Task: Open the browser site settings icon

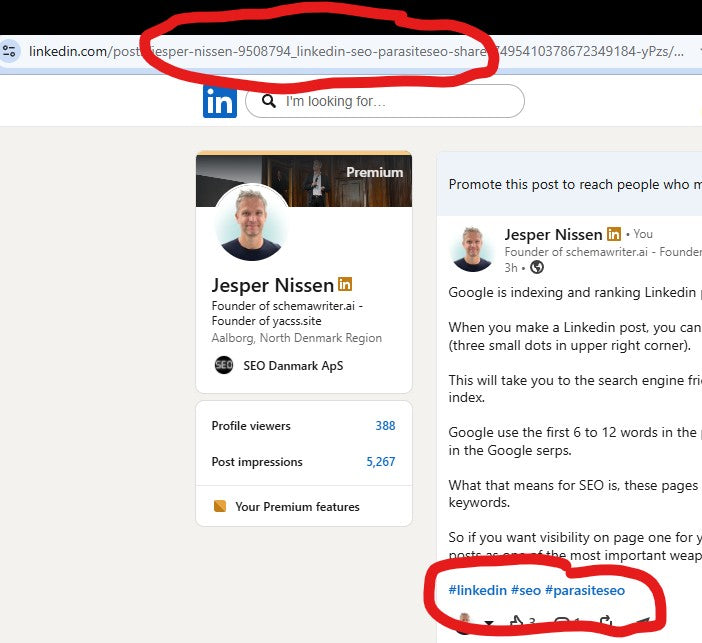Action: (9, 51)
